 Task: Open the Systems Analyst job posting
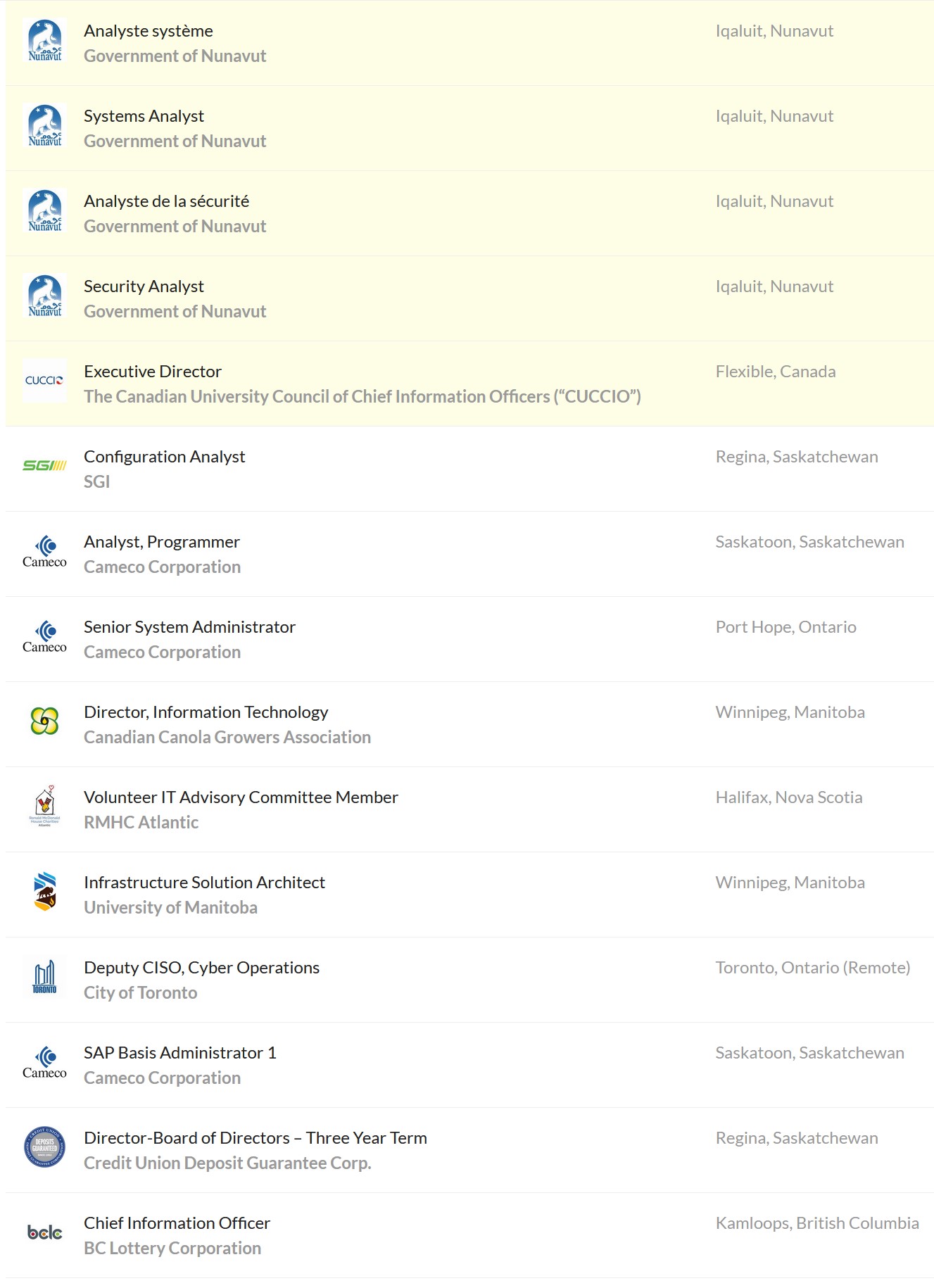tap(144, 116)
